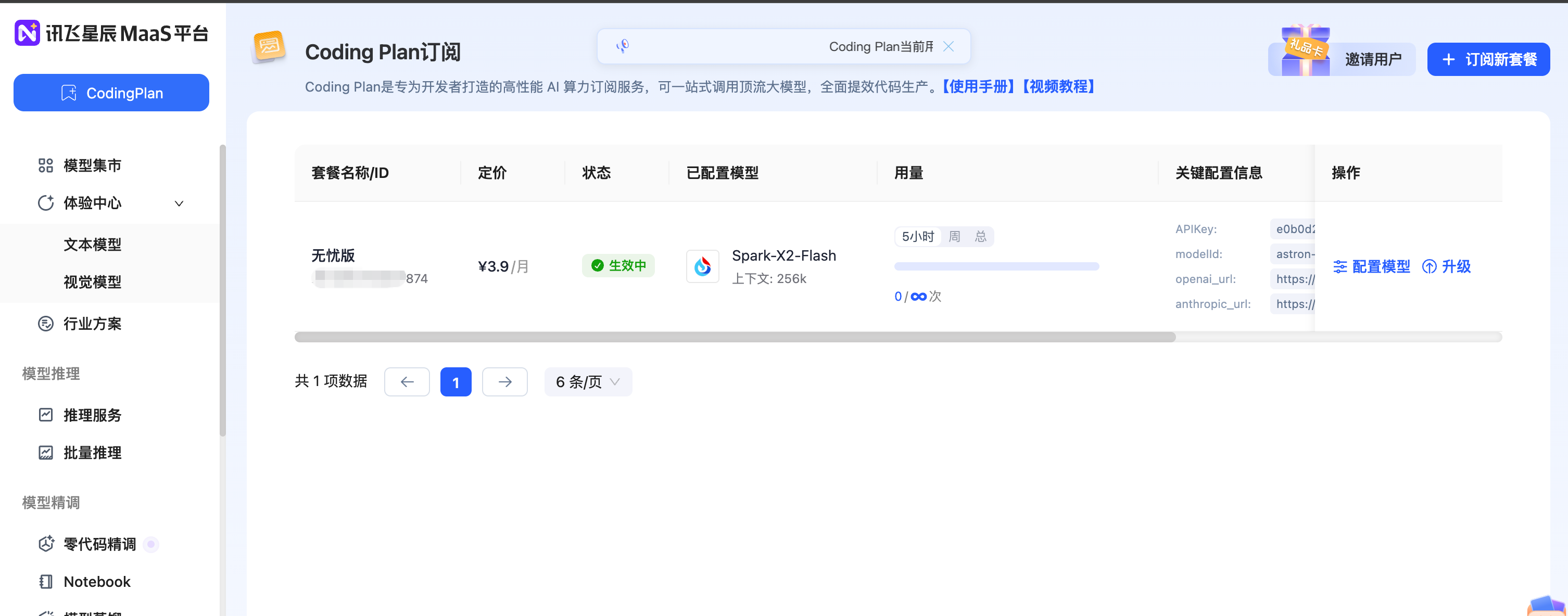Open Notebook menu item
The width and height of the screenshot is (1568, 616).
click(x=97, y=581)
